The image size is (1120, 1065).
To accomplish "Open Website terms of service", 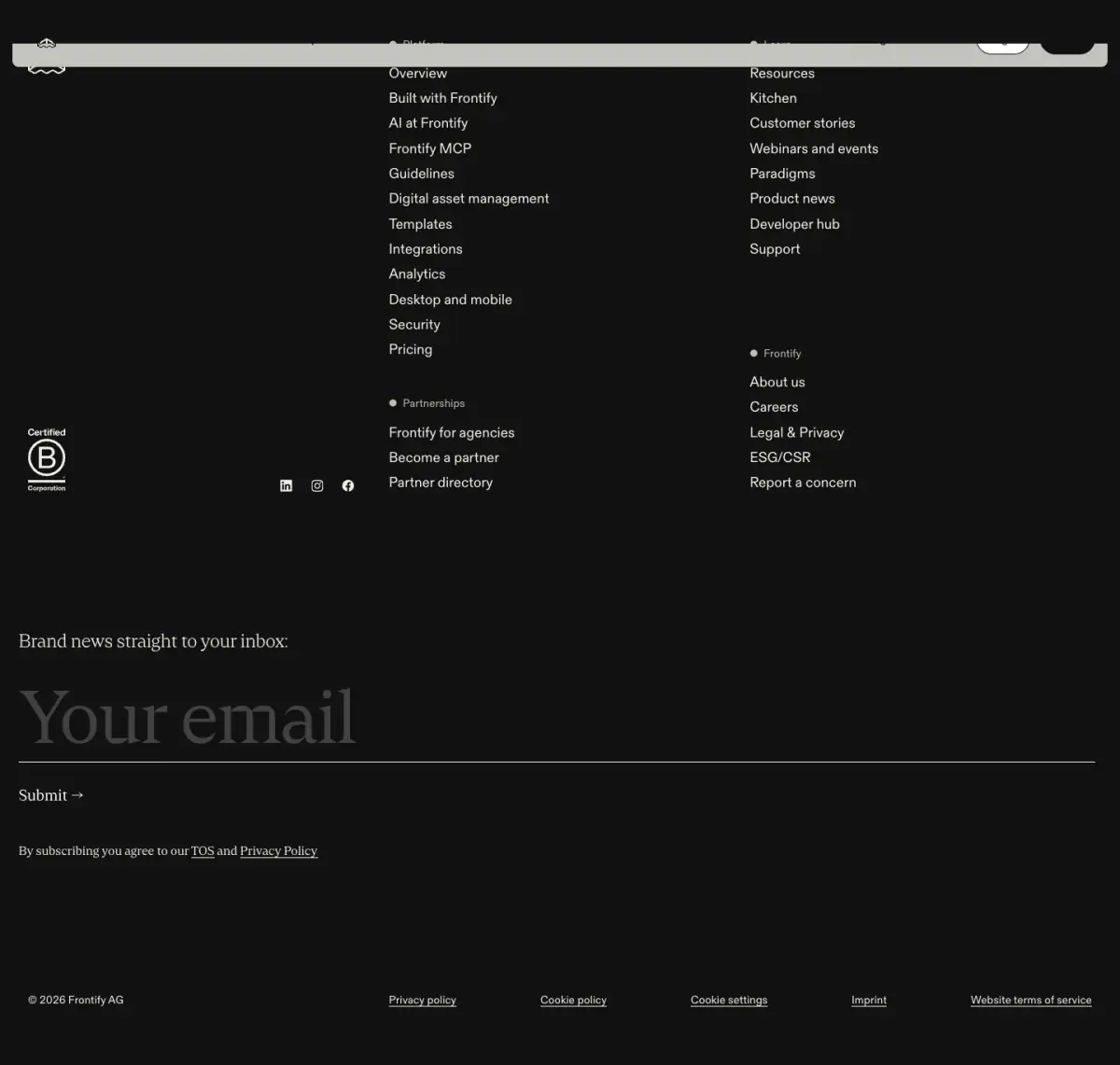I will pyautogui.click(x=1031, y=1000).
